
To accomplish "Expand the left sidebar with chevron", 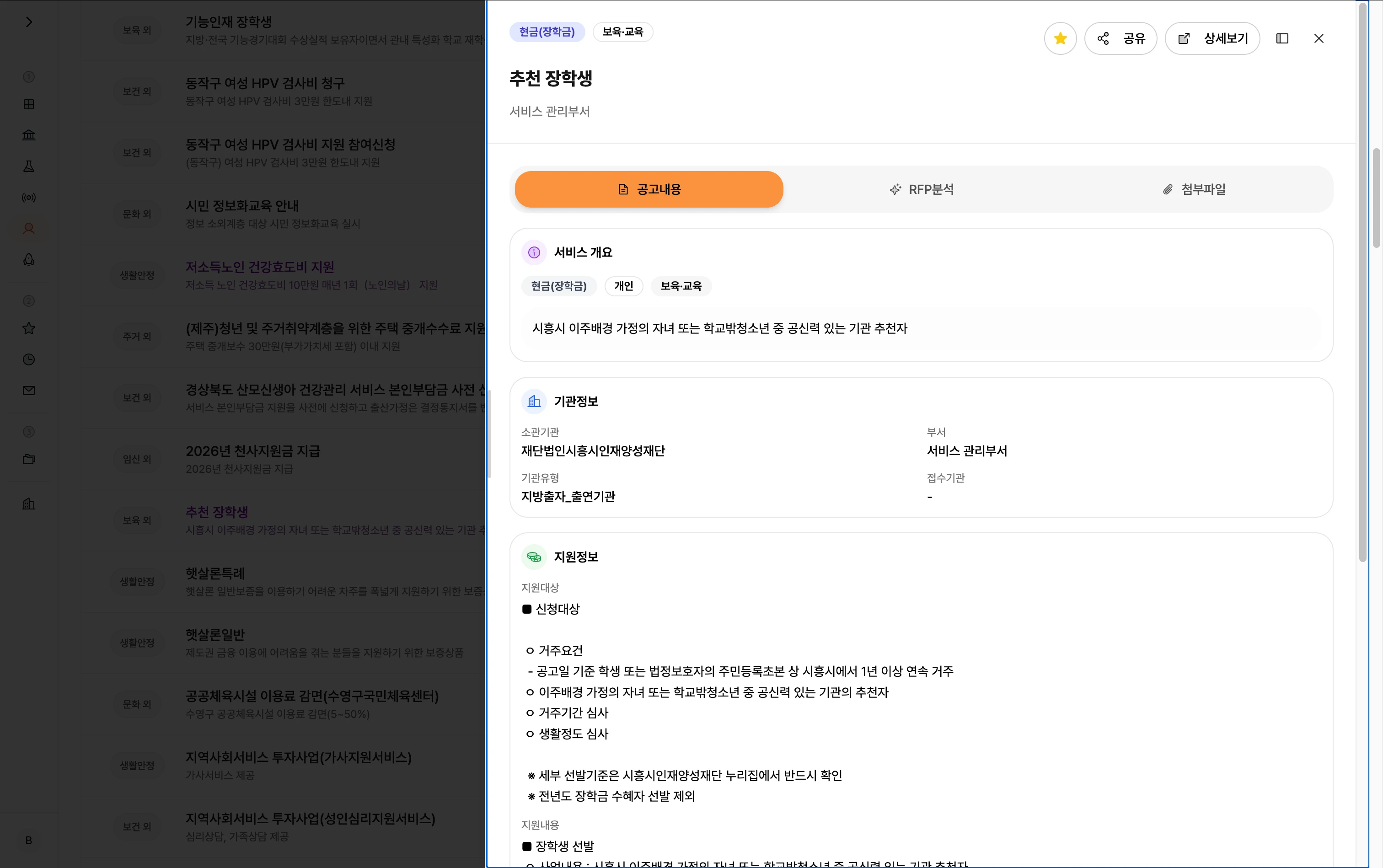I will (x=29, y=22).
